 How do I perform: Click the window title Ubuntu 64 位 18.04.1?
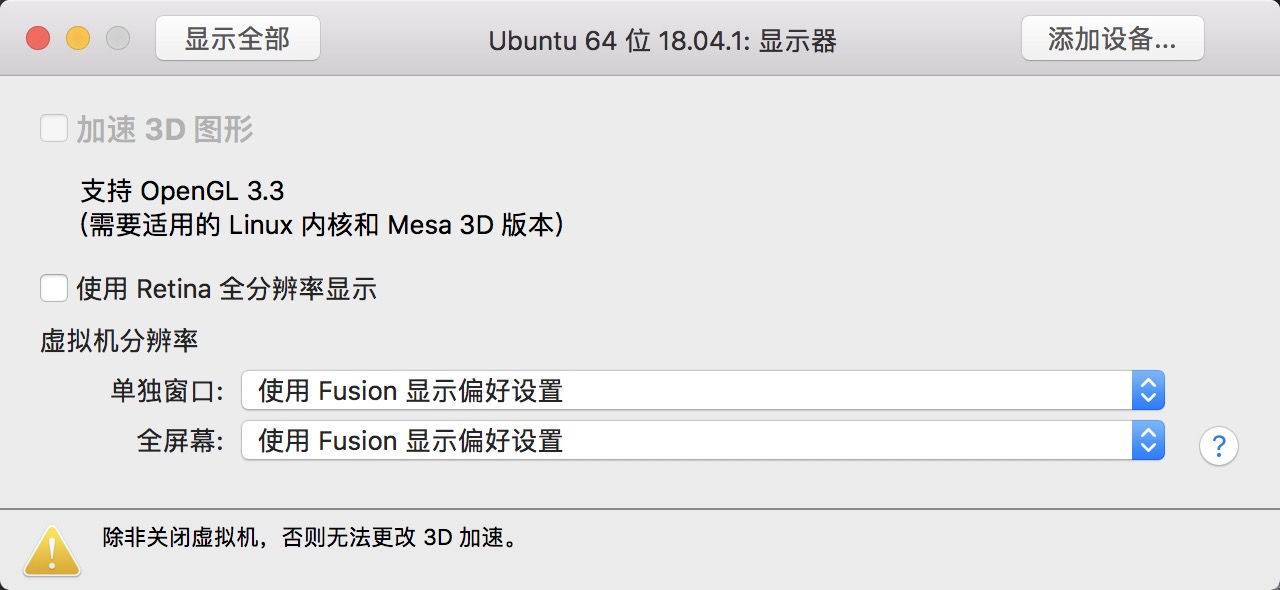click(x=662, y=41)
